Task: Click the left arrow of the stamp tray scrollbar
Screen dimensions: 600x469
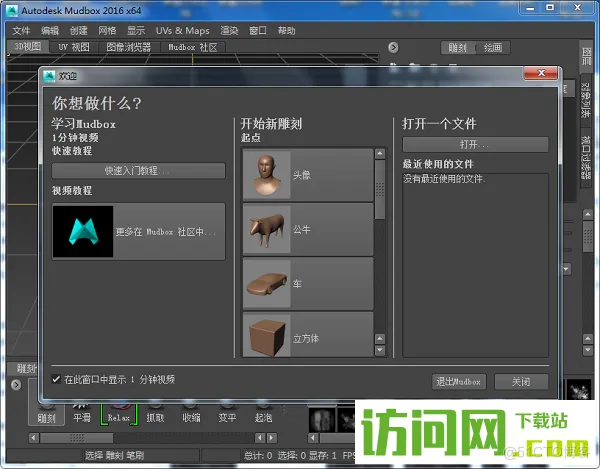Action: point(313,438)
